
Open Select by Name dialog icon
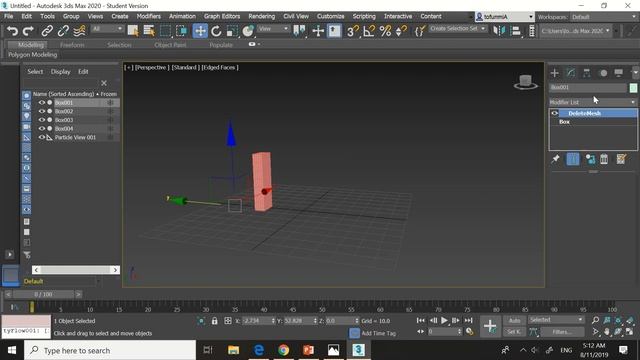[x=149, y=31]
